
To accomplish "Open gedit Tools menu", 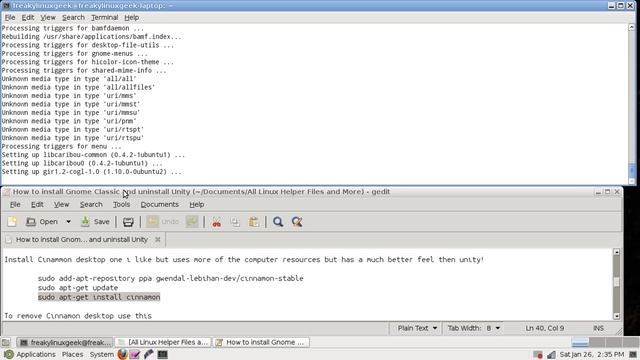I will [121, 204].
